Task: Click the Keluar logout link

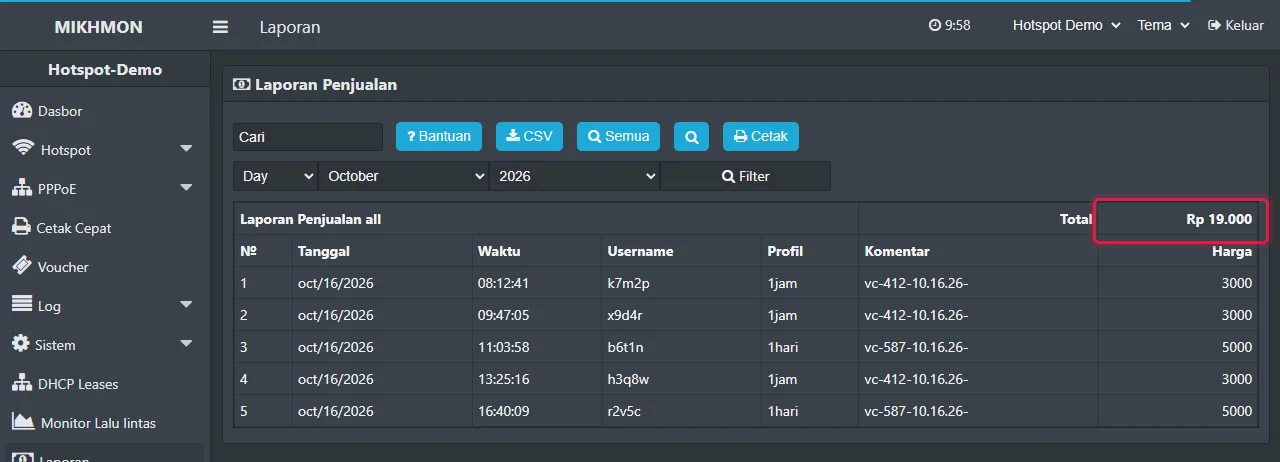Action: (x=1236, y=26)
